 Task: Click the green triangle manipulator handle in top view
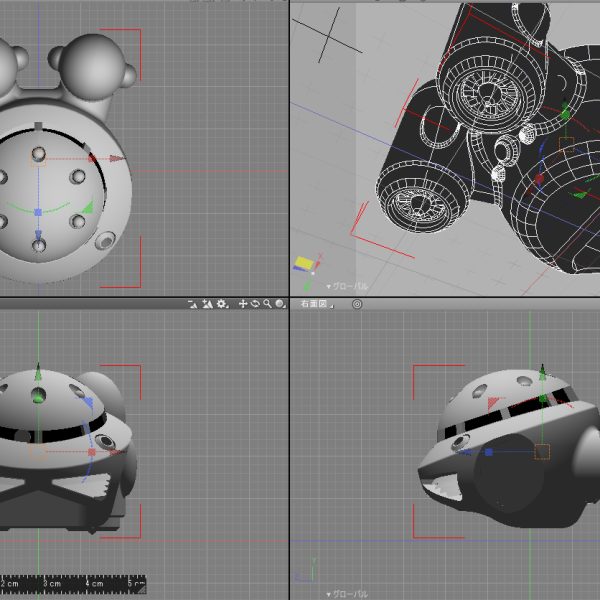click(87, 208)
